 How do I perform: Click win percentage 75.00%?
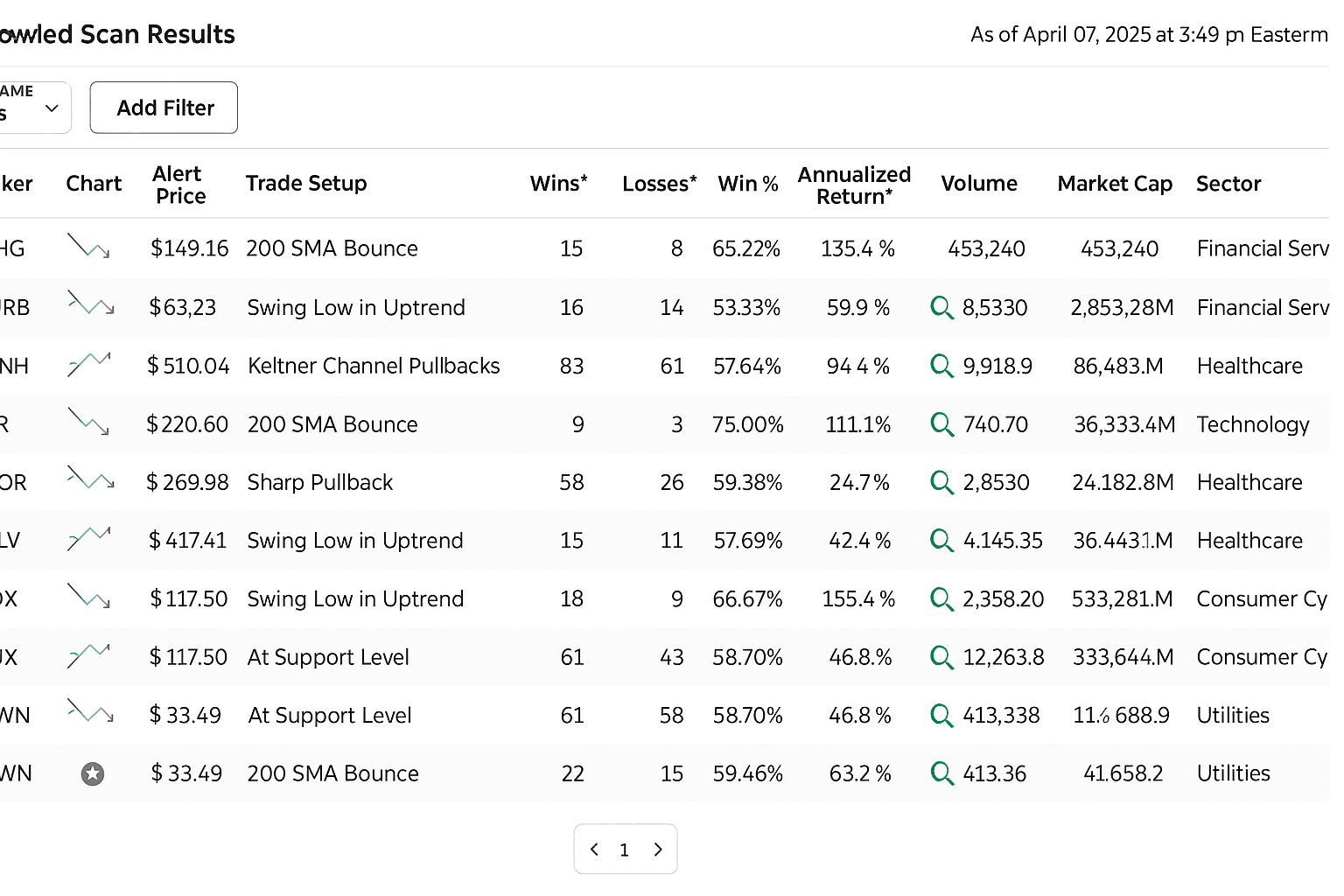tap(748, 424)
